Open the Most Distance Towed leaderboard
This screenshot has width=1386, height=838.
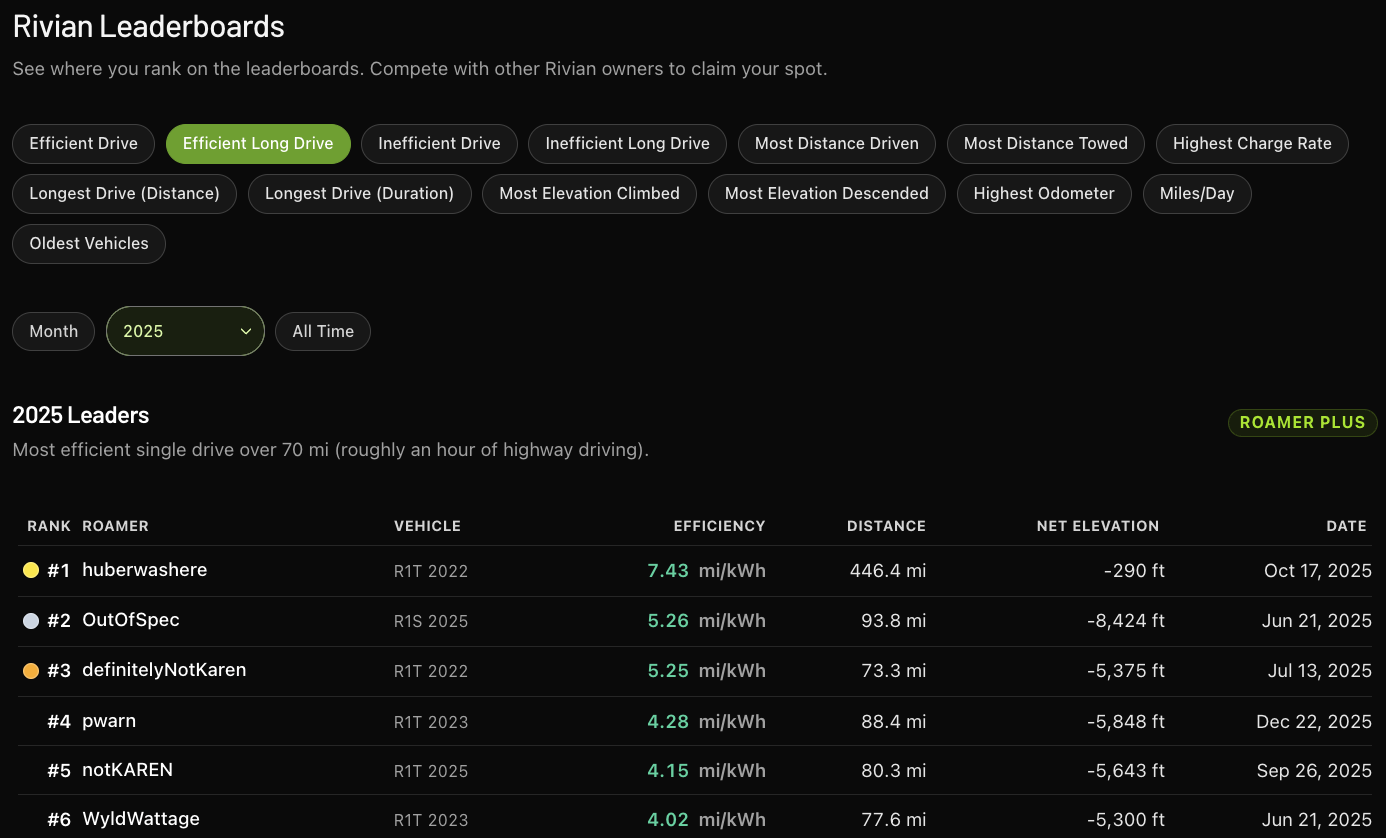click(1045, 143)
